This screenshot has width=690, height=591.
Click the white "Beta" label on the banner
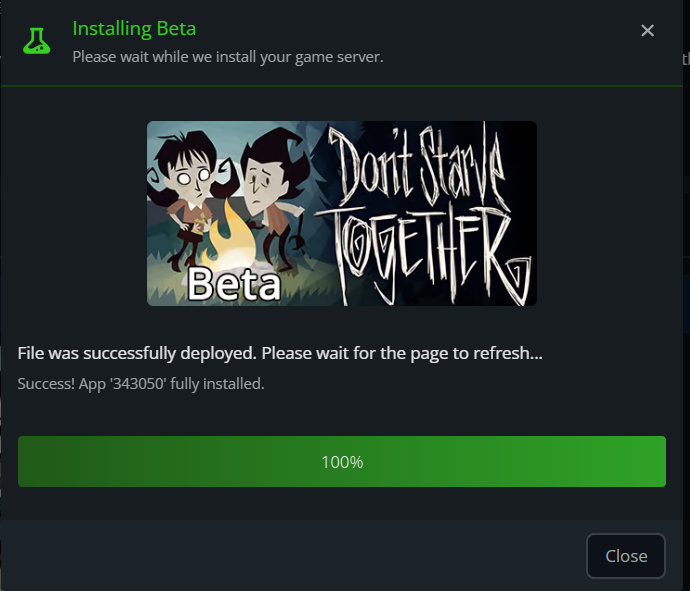coord(234,283)
